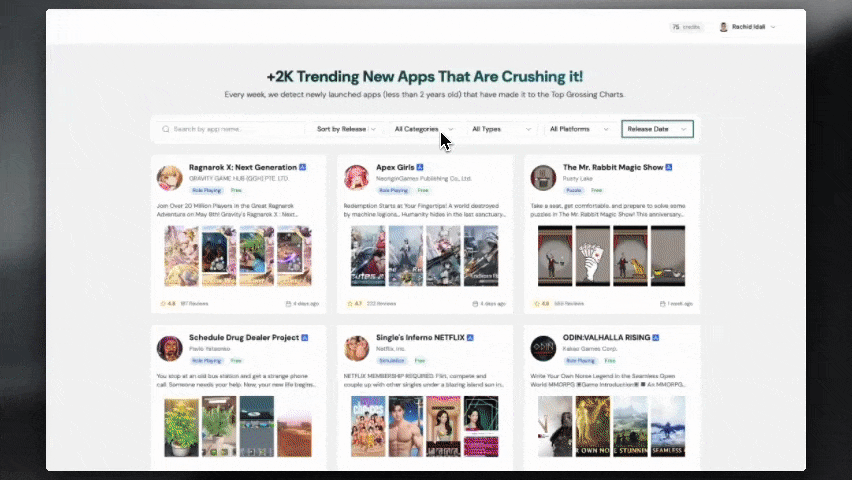The height and width of the screenshot is (480, 852).
Task: Click the Role Playing tag on Apex Girls card
Action: tap(393, 190)
